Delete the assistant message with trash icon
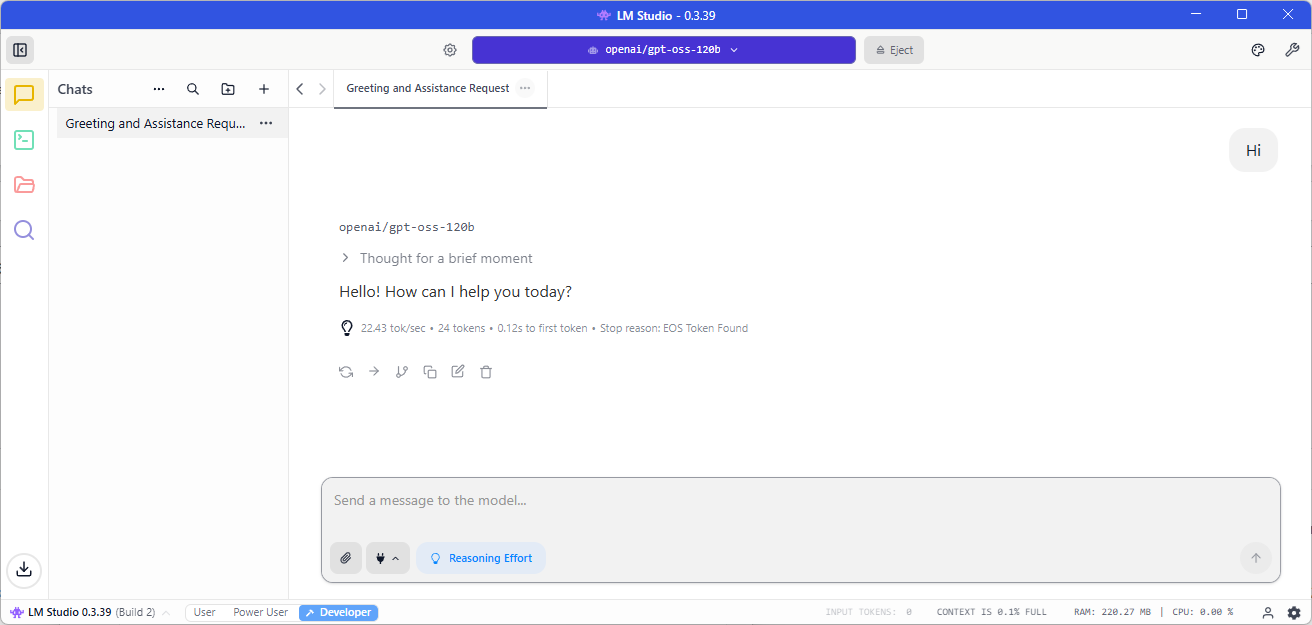 (x=486, y=372)
